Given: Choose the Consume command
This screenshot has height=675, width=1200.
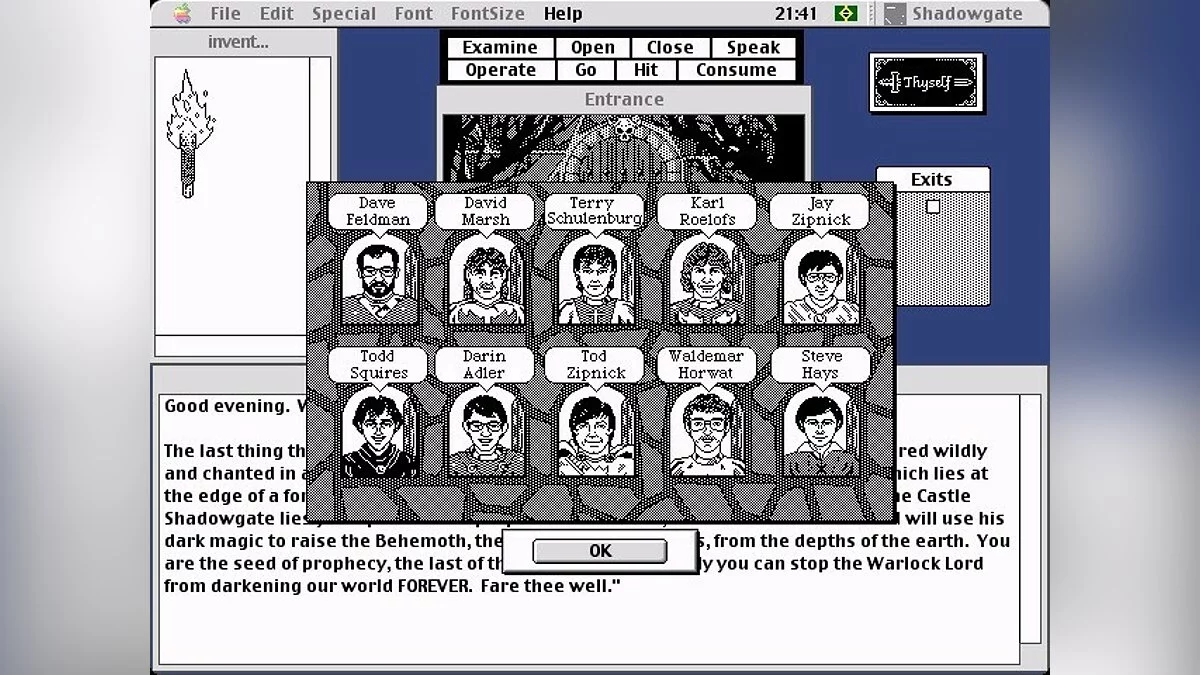Looking at the screenshot, I should pyautogui.click(x=736, y=70).
